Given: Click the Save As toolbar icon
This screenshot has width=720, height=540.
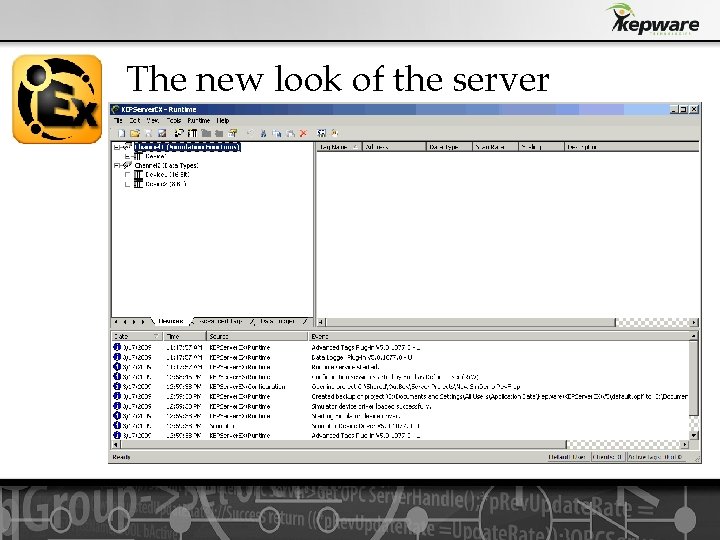Looking at the screenshot, I should point(162,133).
